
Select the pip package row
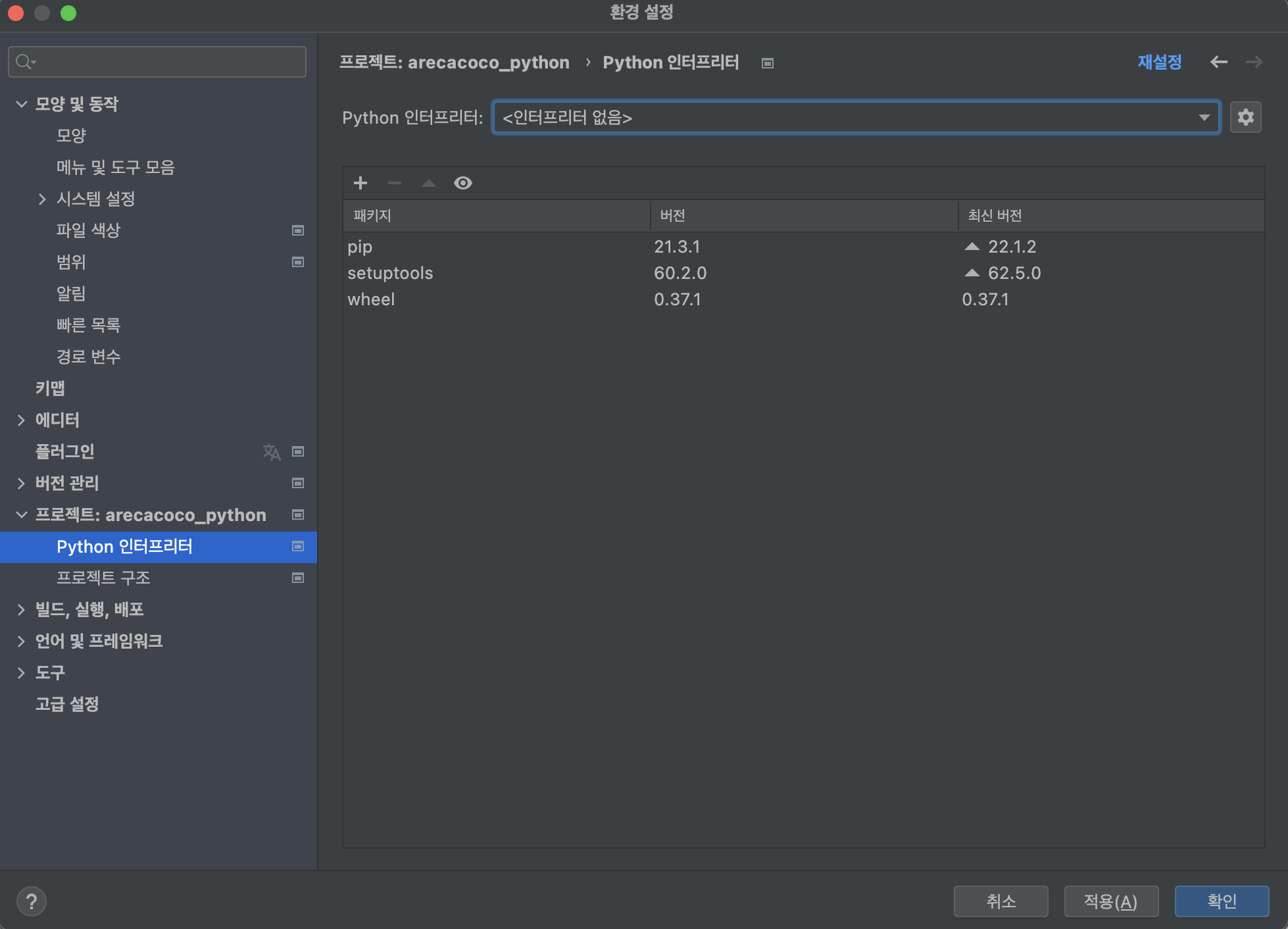coord(803,247)
